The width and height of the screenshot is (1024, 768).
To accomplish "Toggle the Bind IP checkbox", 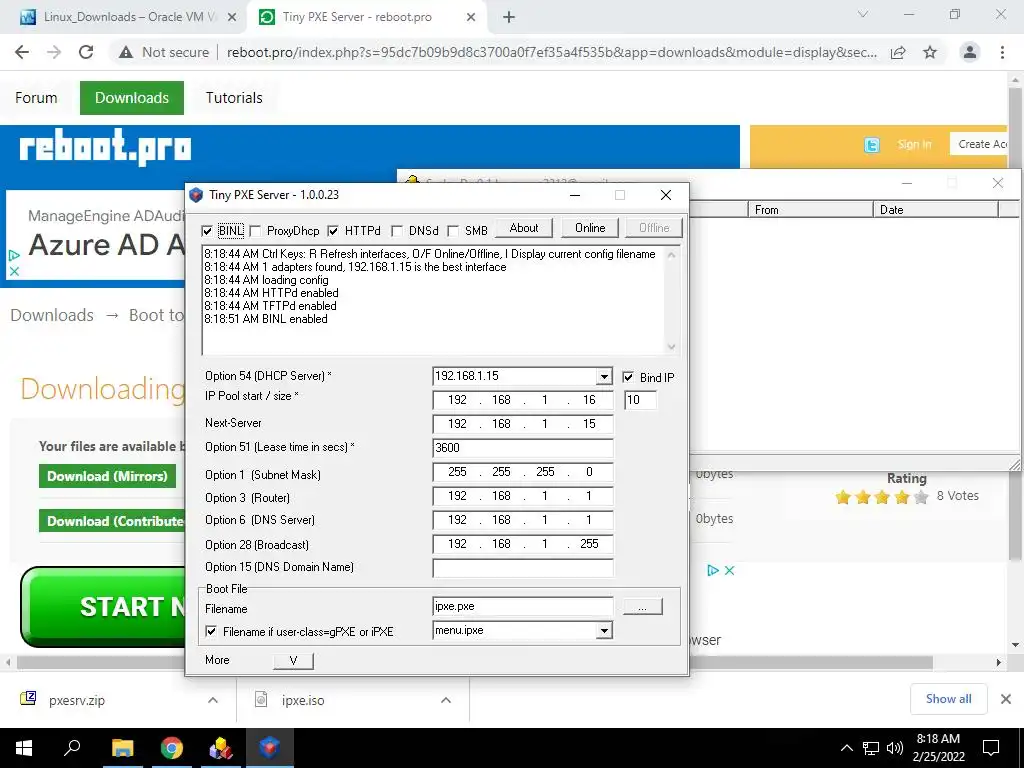I will pos(628,377).
